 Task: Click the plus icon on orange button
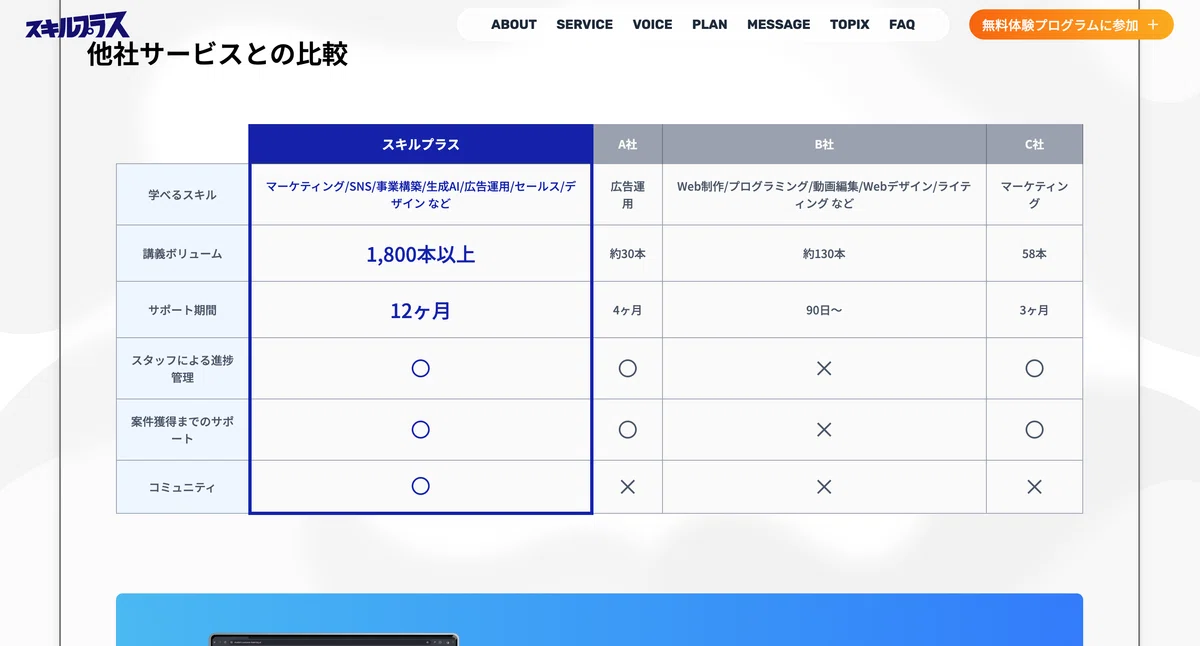point(1154,25)
